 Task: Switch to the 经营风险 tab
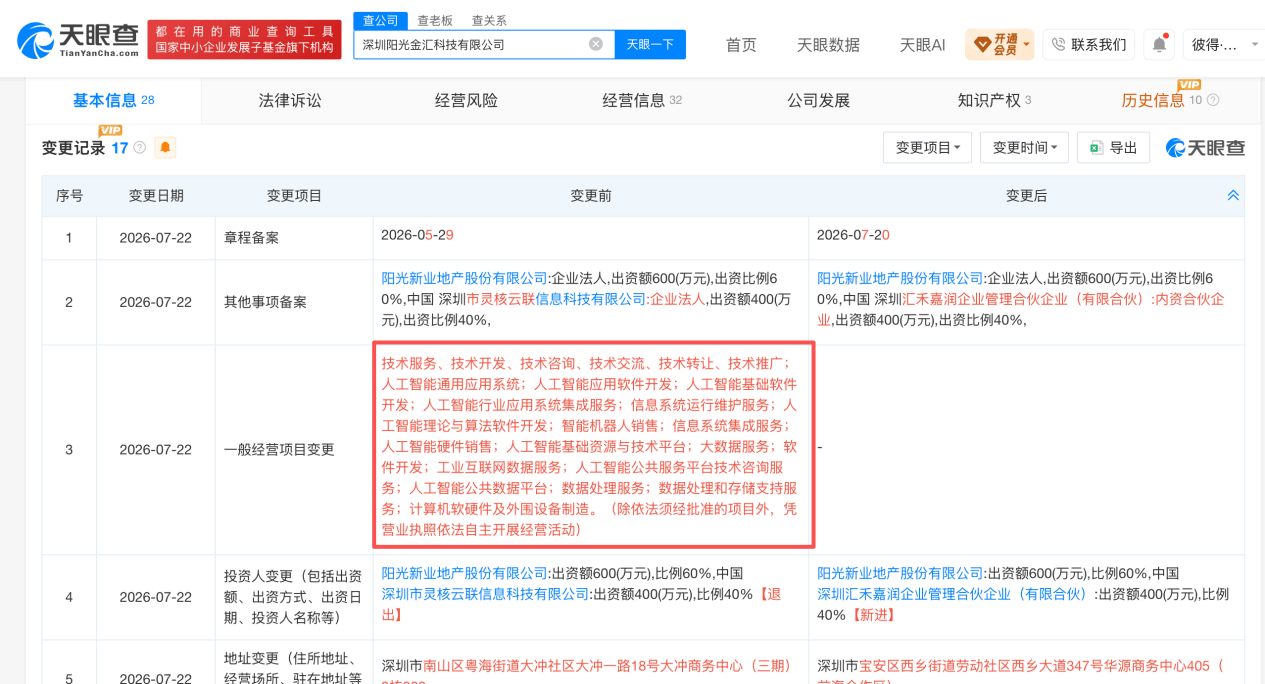466,100
